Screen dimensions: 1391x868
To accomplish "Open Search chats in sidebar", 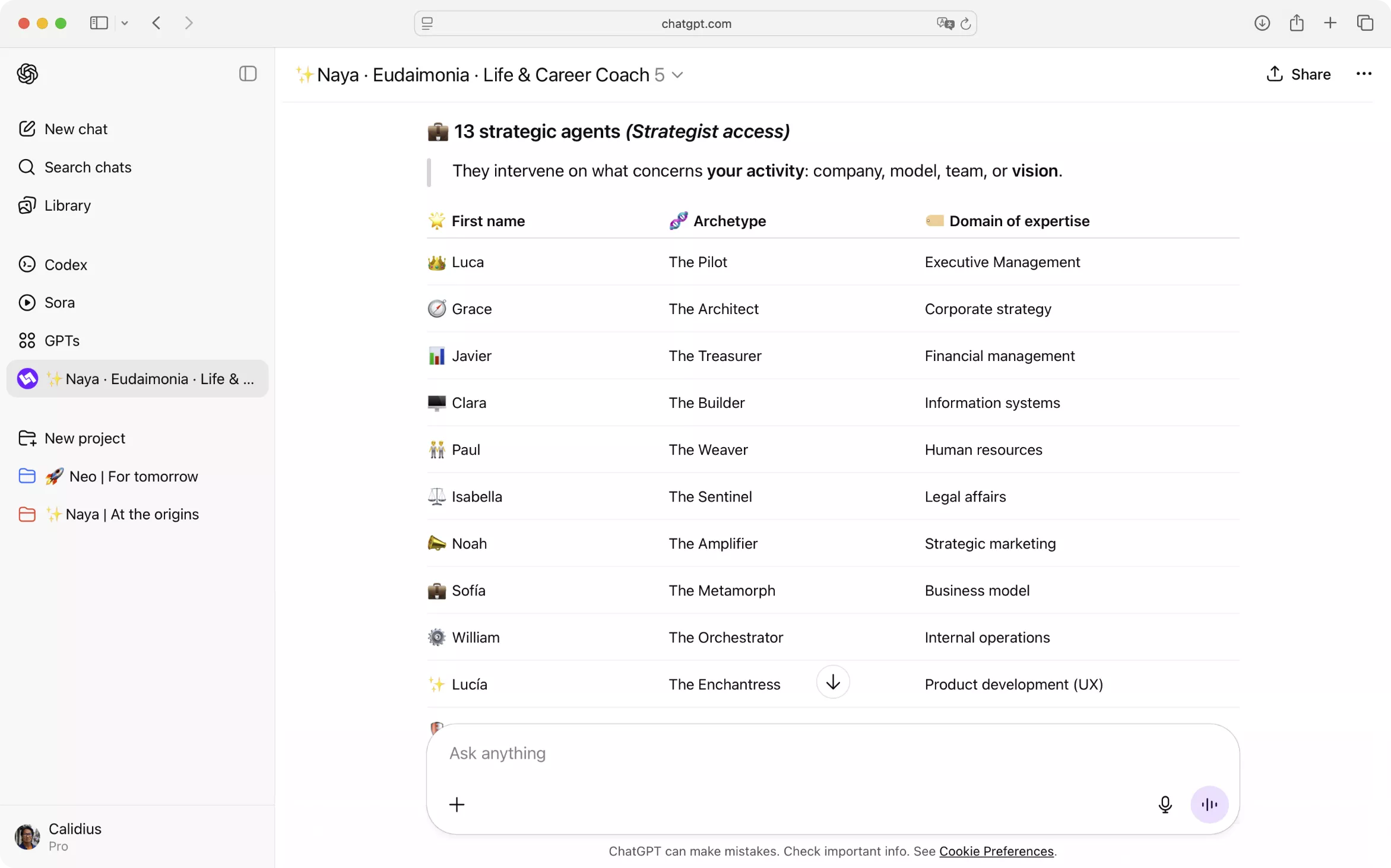I will coord(88,167).
